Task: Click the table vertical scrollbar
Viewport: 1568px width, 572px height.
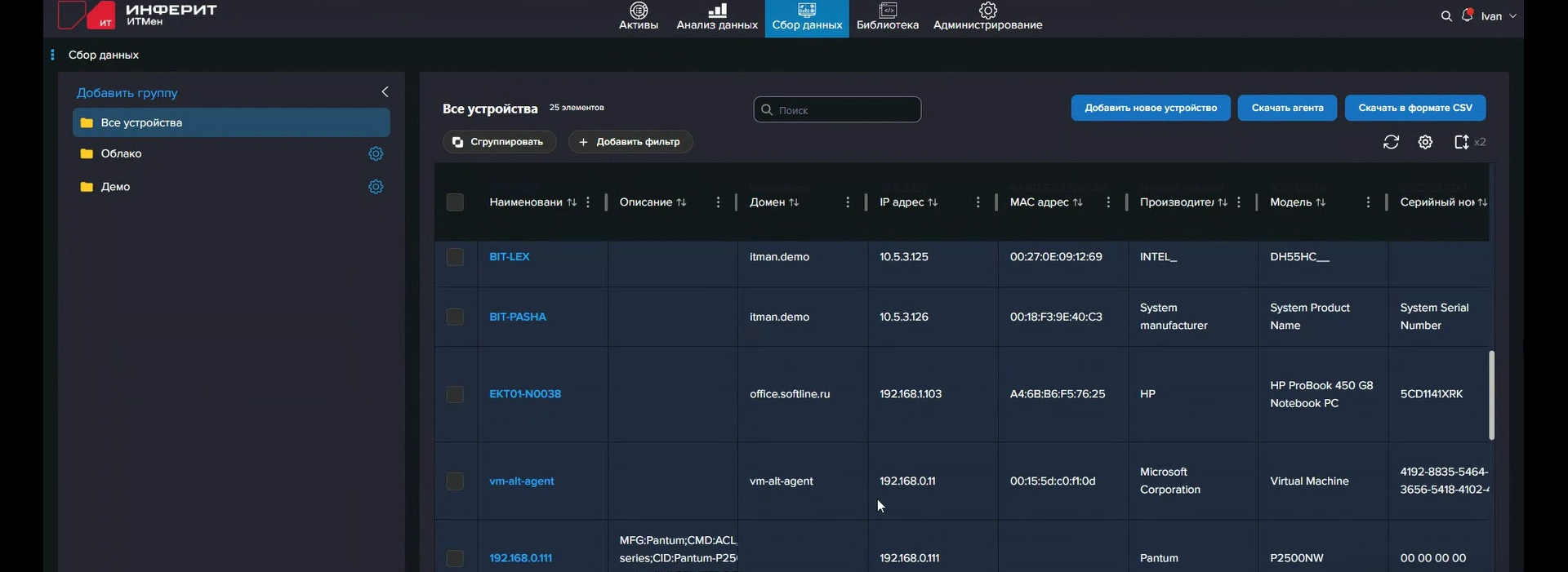Action: coord(1491,396)
